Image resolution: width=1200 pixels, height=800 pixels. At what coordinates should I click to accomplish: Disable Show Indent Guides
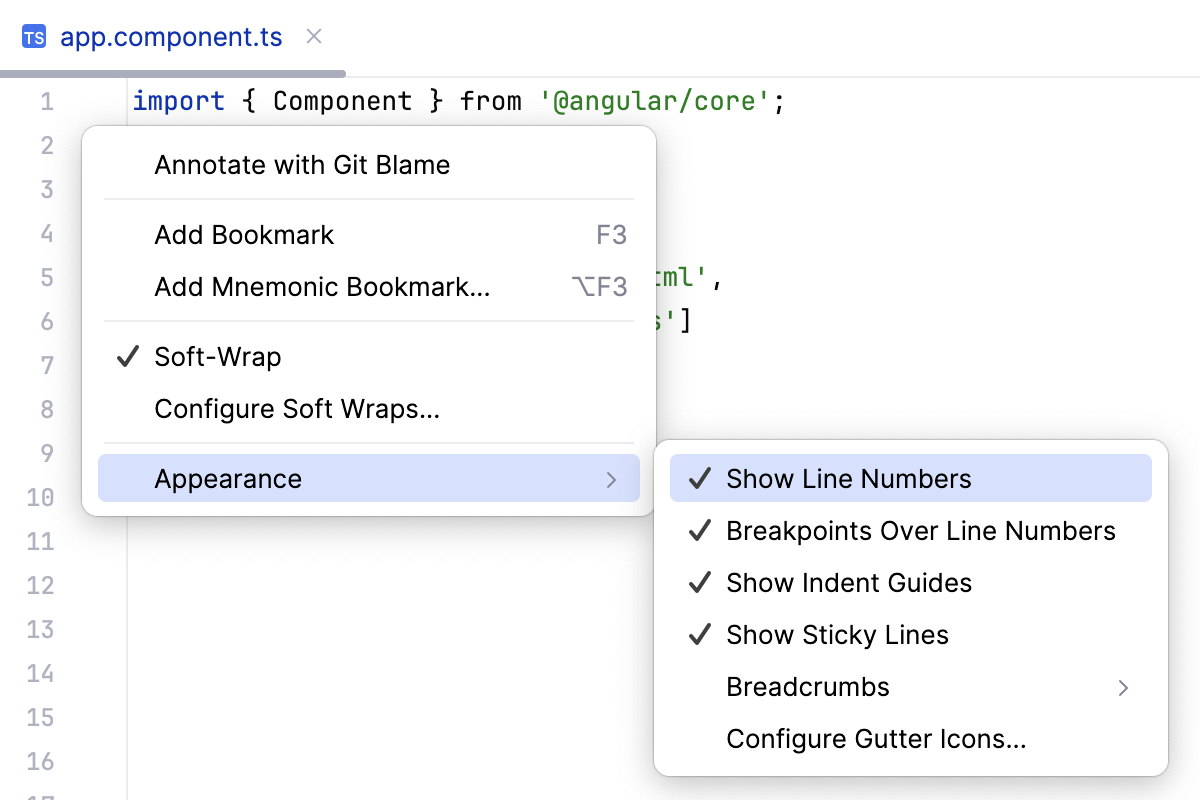coord(848,582)
